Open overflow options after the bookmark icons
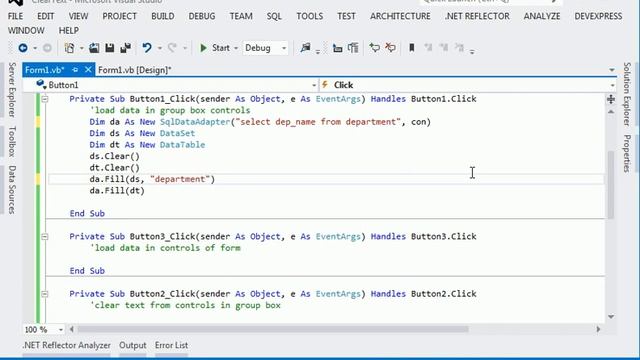This screenshot has width=640, height=360. pyautogui.click(x=472, y=51)
